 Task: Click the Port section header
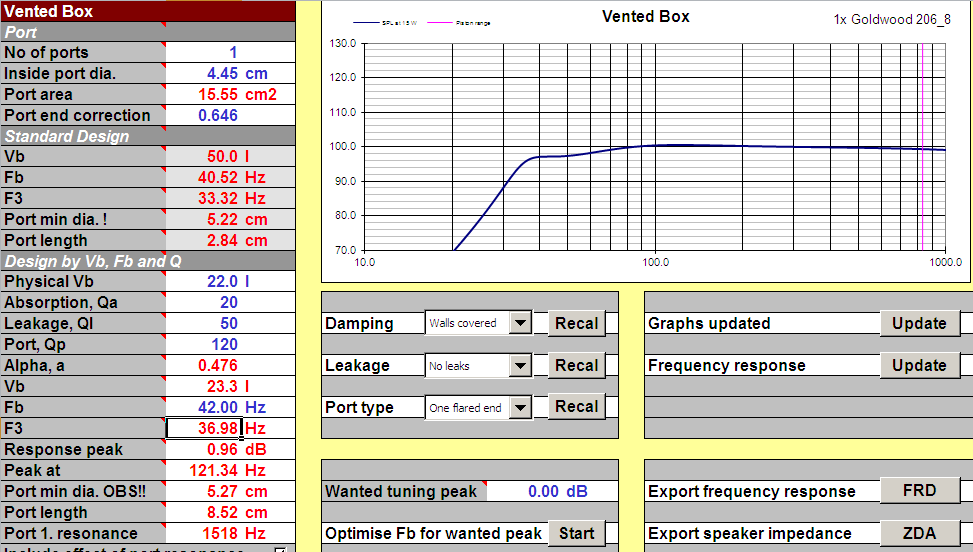pyautogui.click(x=148, y=32)
